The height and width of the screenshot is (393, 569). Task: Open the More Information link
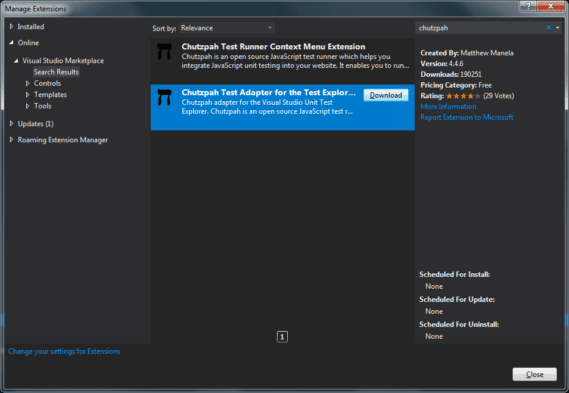pos(448,106)
